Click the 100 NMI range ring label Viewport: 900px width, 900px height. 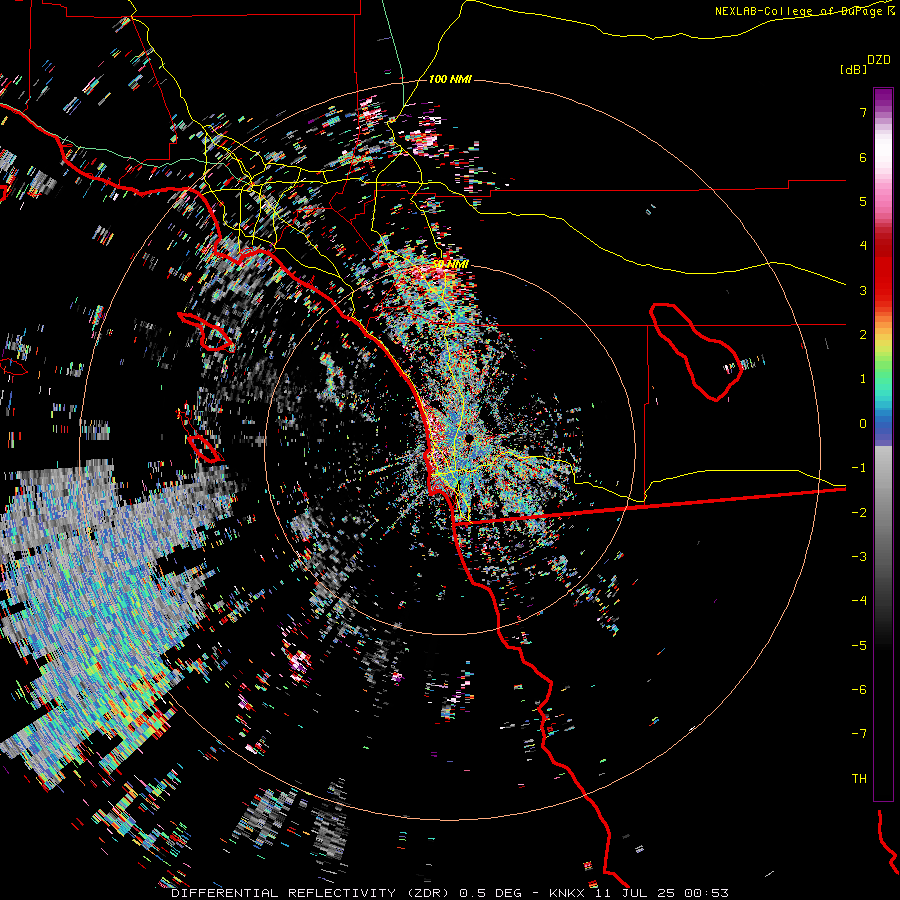coord(450,79)
